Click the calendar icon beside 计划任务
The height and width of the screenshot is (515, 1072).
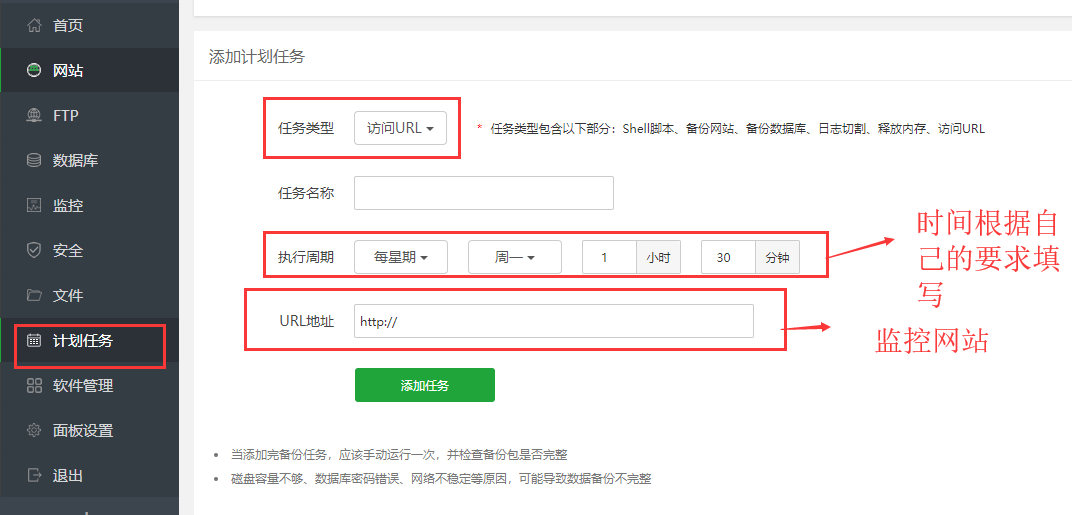tap(34, 341)
